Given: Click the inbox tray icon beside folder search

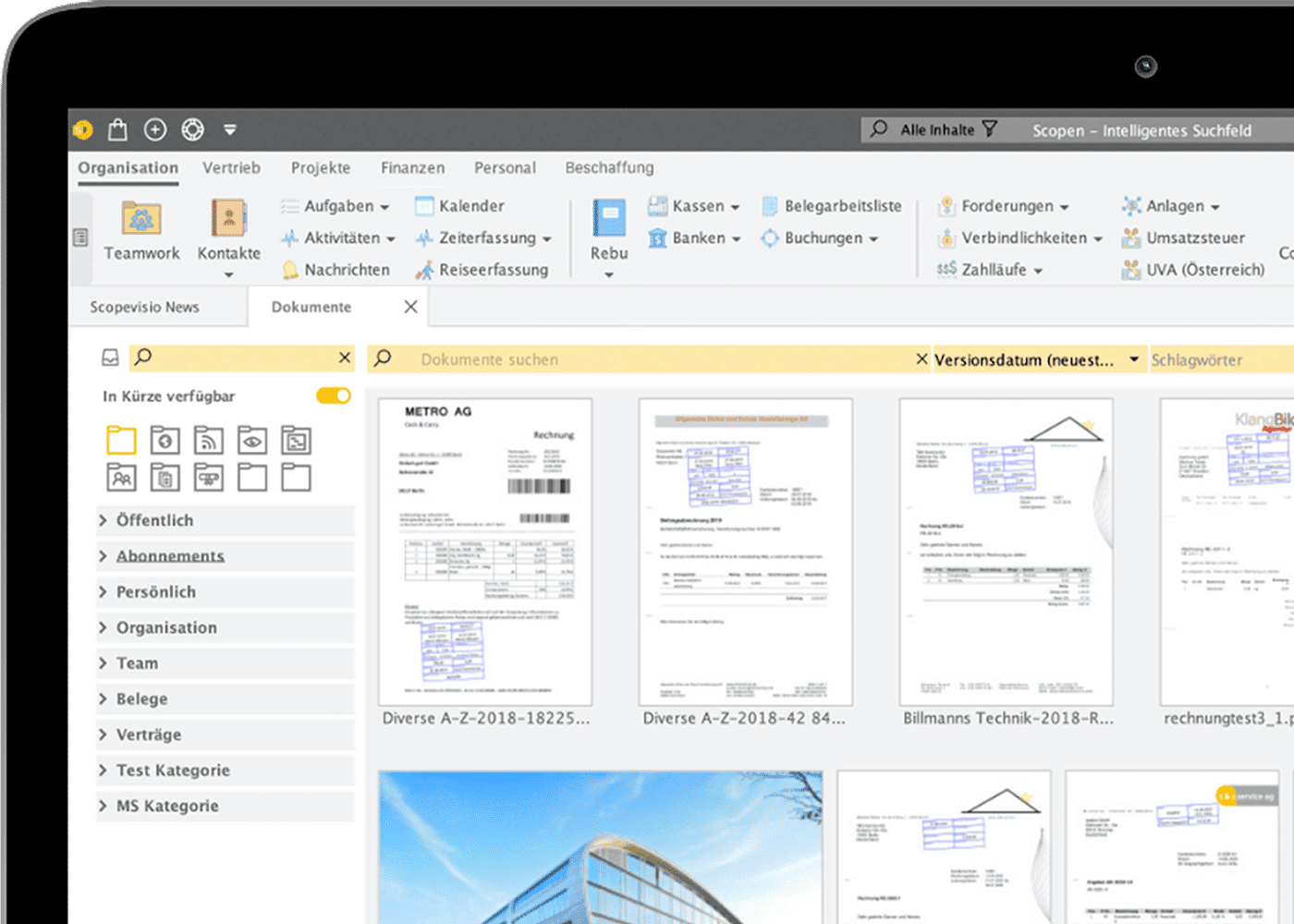Looking at the screenshot, I should click(x=110, y=358).
